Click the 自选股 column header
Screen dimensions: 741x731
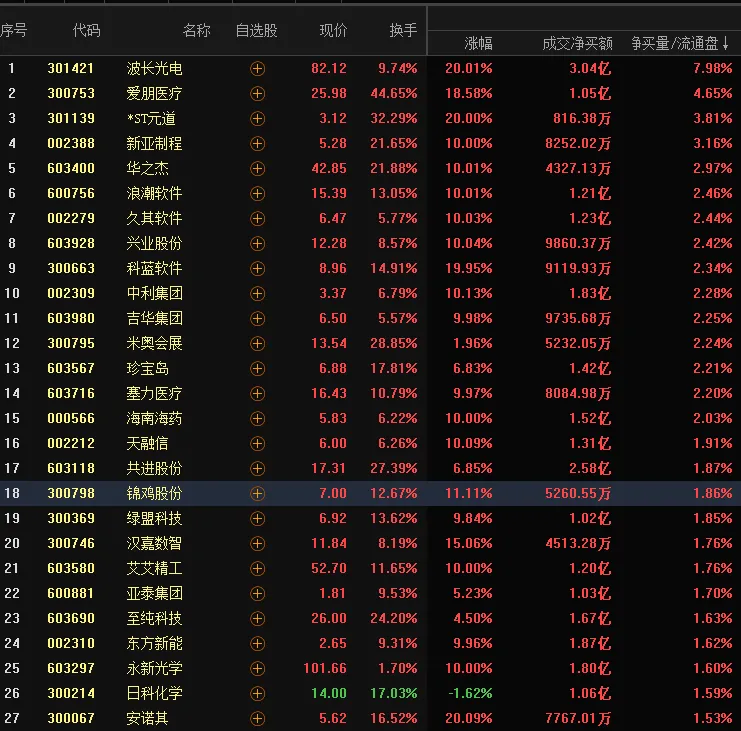[x=257, y=30]
